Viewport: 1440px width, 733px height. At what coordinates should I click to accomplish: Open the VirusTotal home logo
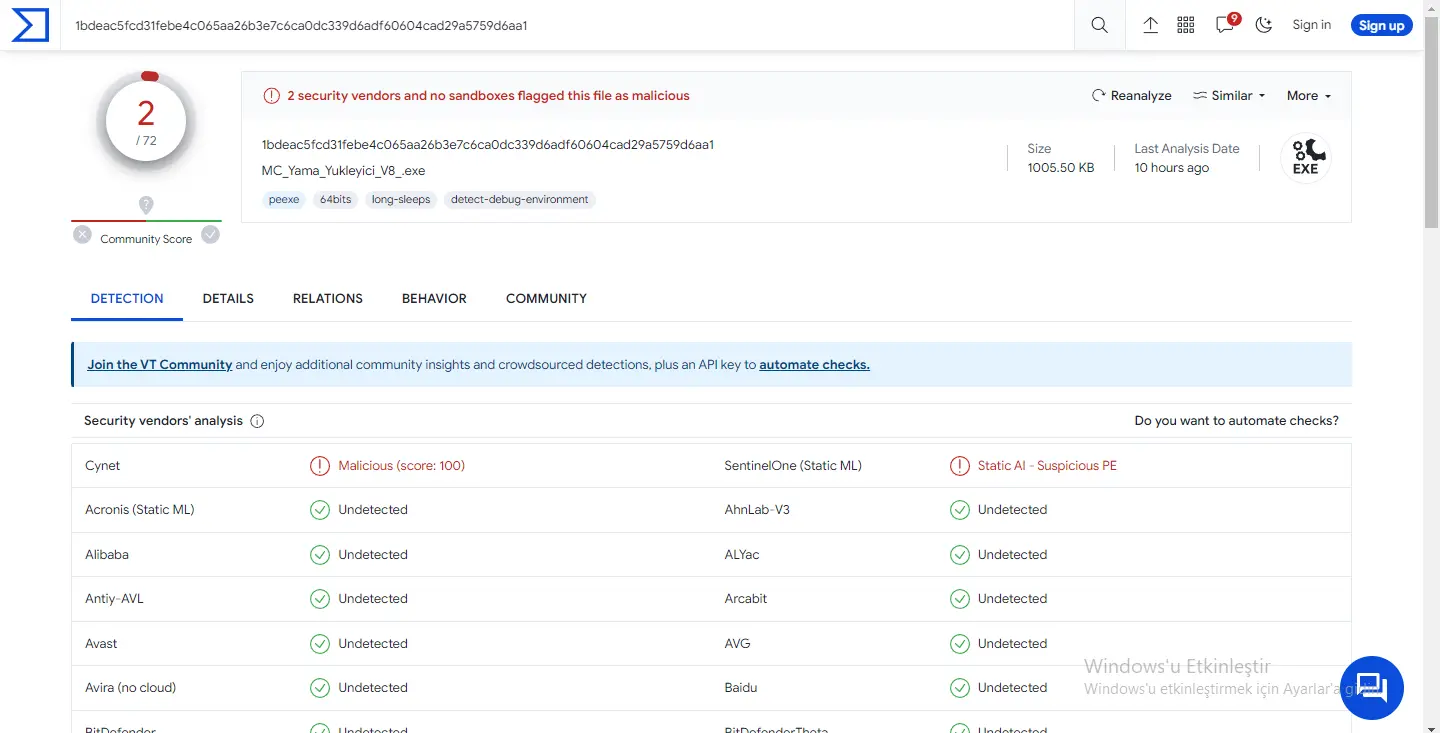(30, 25)
